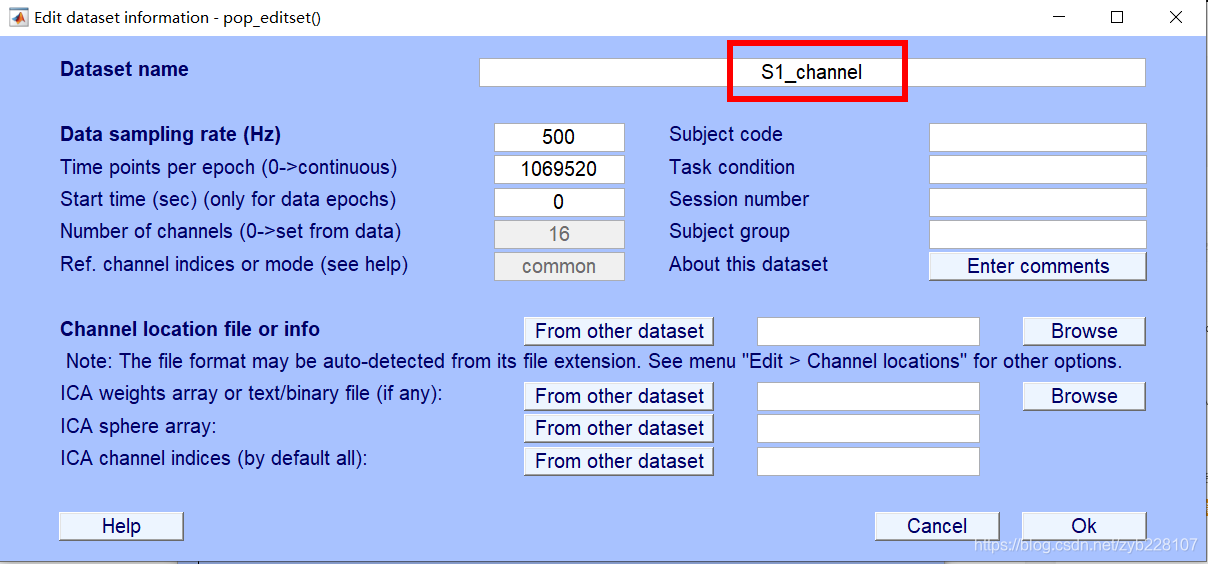Focus the ICA weights array field
The image size is (1208, 564).
(868, 396)
